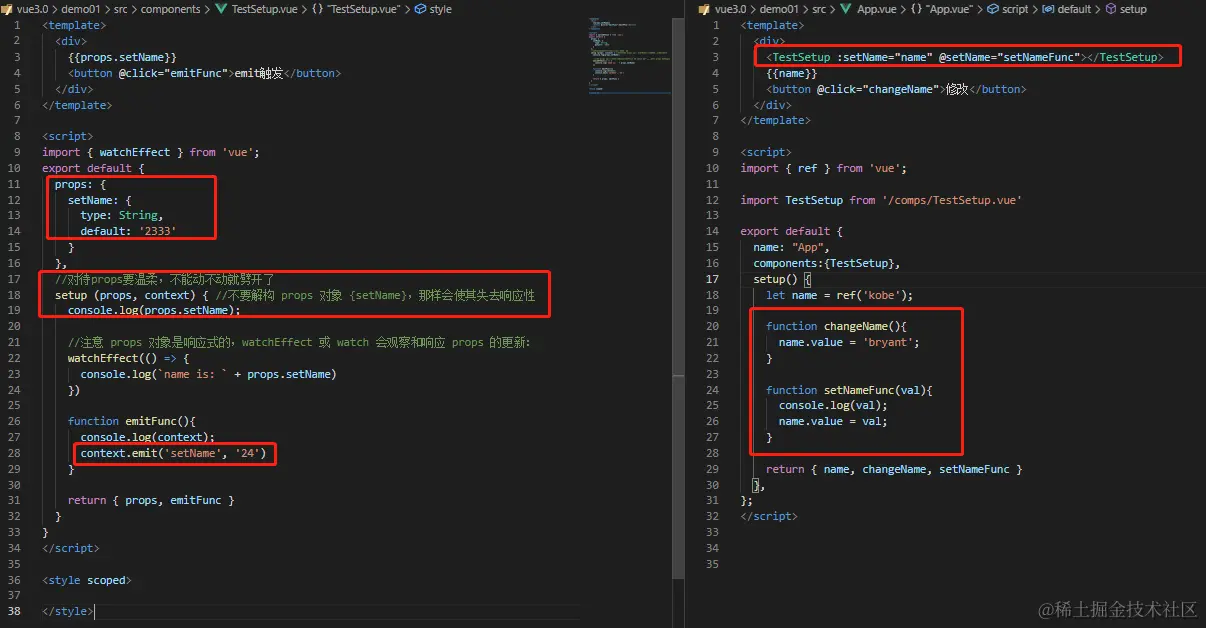Click the folder icon before right vue3.0 breadcrumb
This screenshot has height=628, width=1206.
[x=705, y=9]
